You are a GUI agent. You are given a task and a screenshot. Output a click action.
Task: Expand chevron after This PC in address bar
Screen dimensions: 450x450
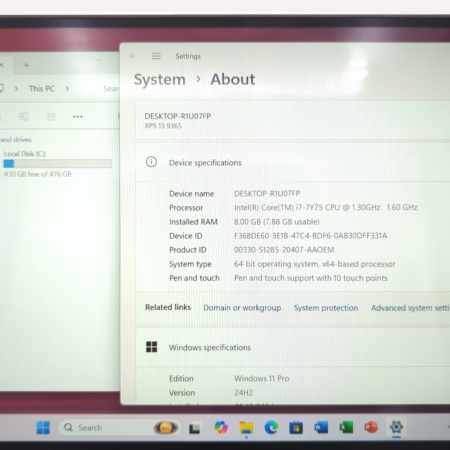[x=67, y=89]
